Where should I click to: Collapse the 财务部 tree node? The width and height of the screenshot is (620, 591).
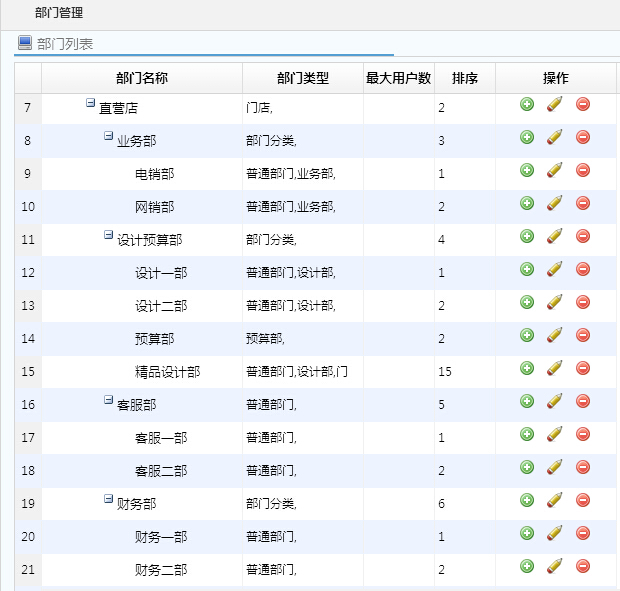(x=109, y=499)
